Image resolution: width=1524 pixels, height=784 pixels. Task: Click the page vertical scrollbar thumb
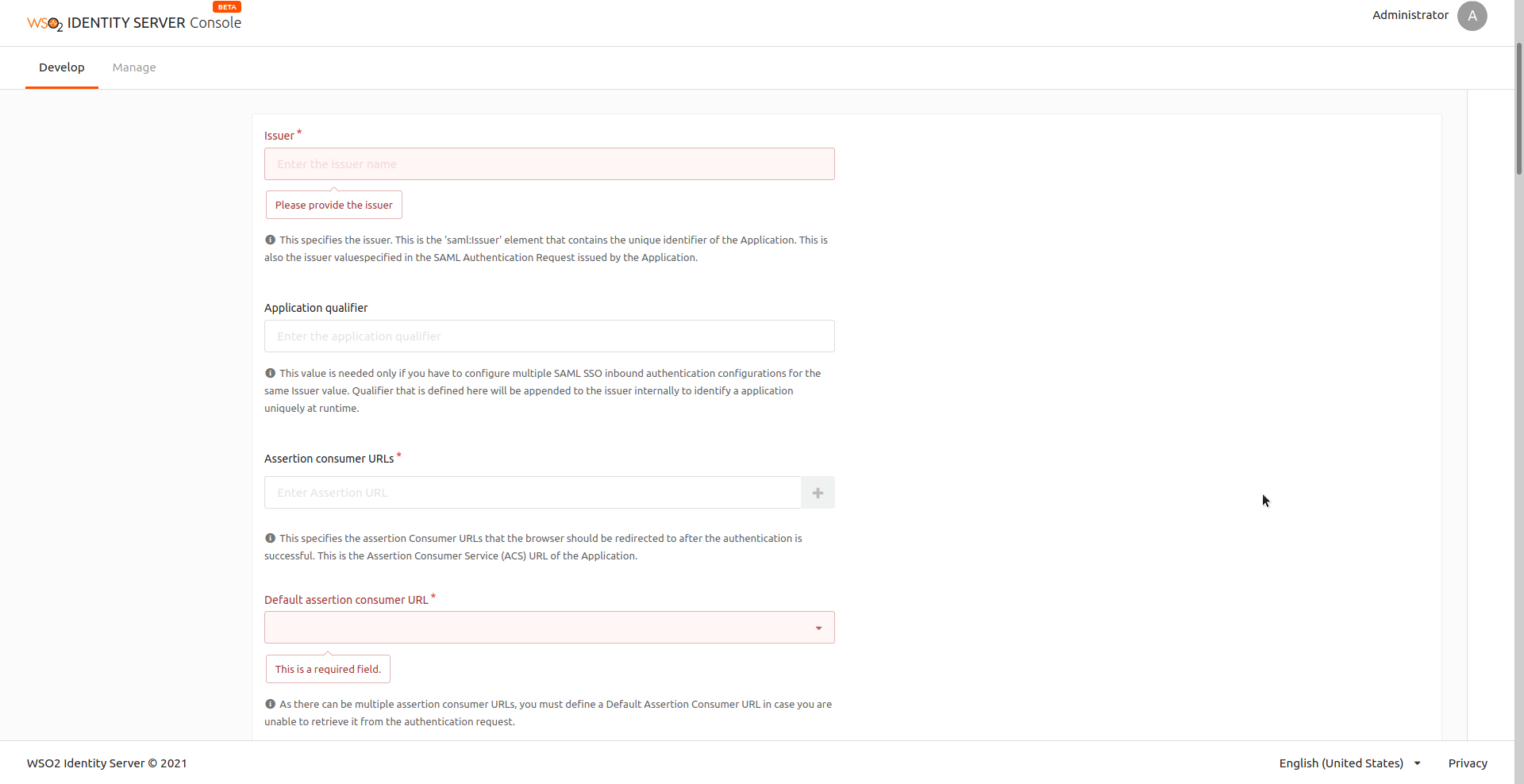coord(1518,108)
